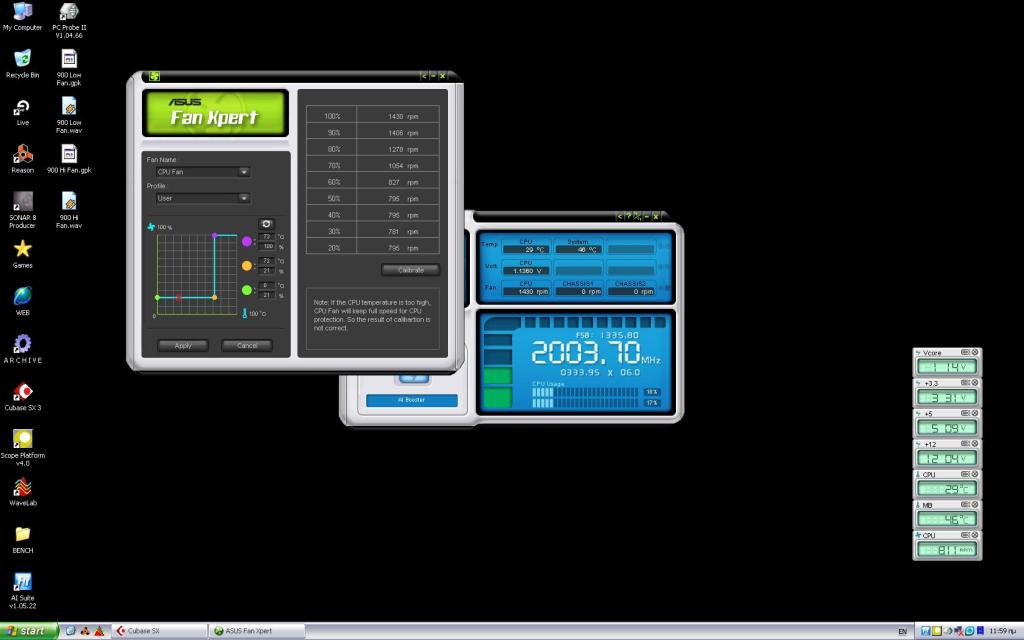Select the 900 Low Fan.wav file icon
The height and width of the screenshot is (640, 1024).
[69, 116]
